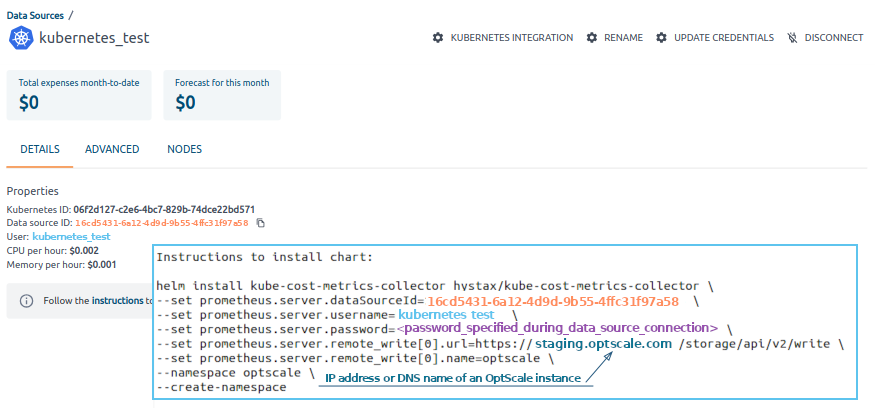This screenshot has height=417, width=875.
Task: Select the DETAILS tab
Action: coord(40,150)
